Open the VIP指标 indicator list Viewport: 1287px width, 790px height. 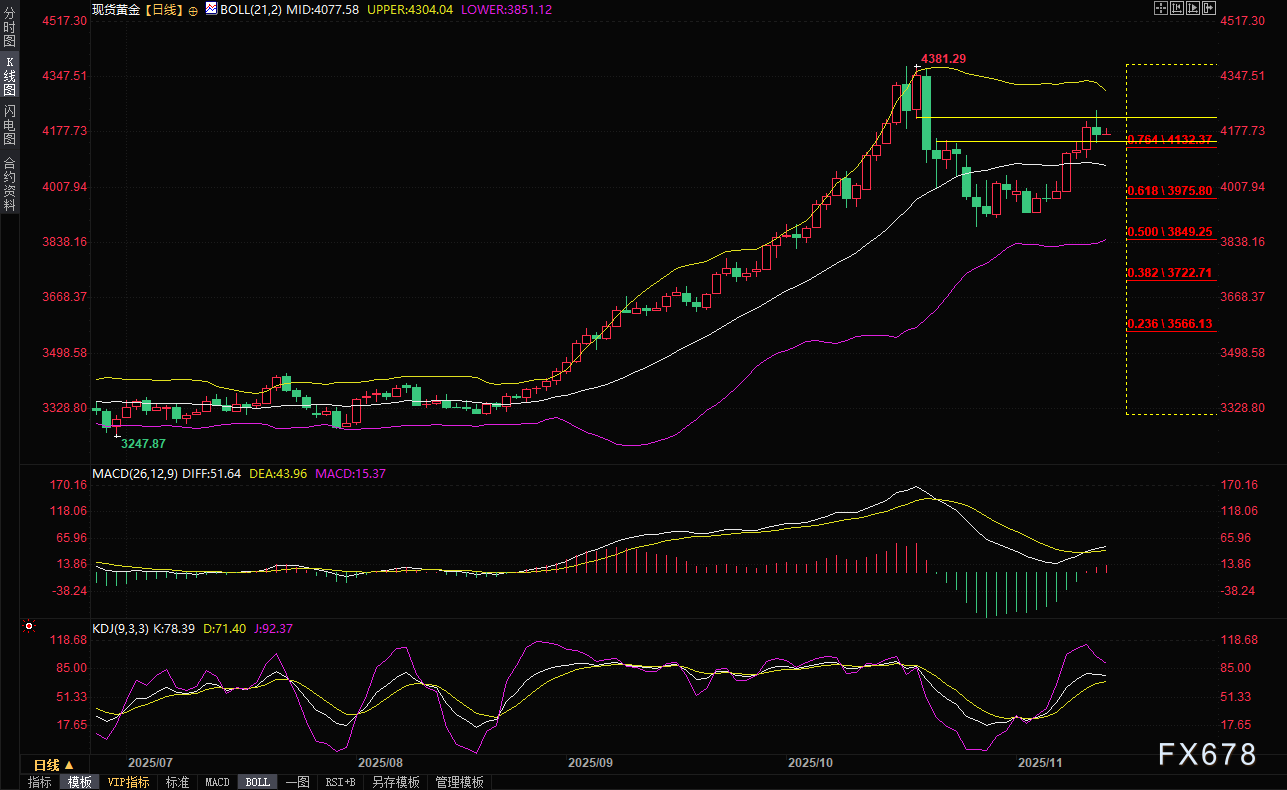tap(129, 782)
